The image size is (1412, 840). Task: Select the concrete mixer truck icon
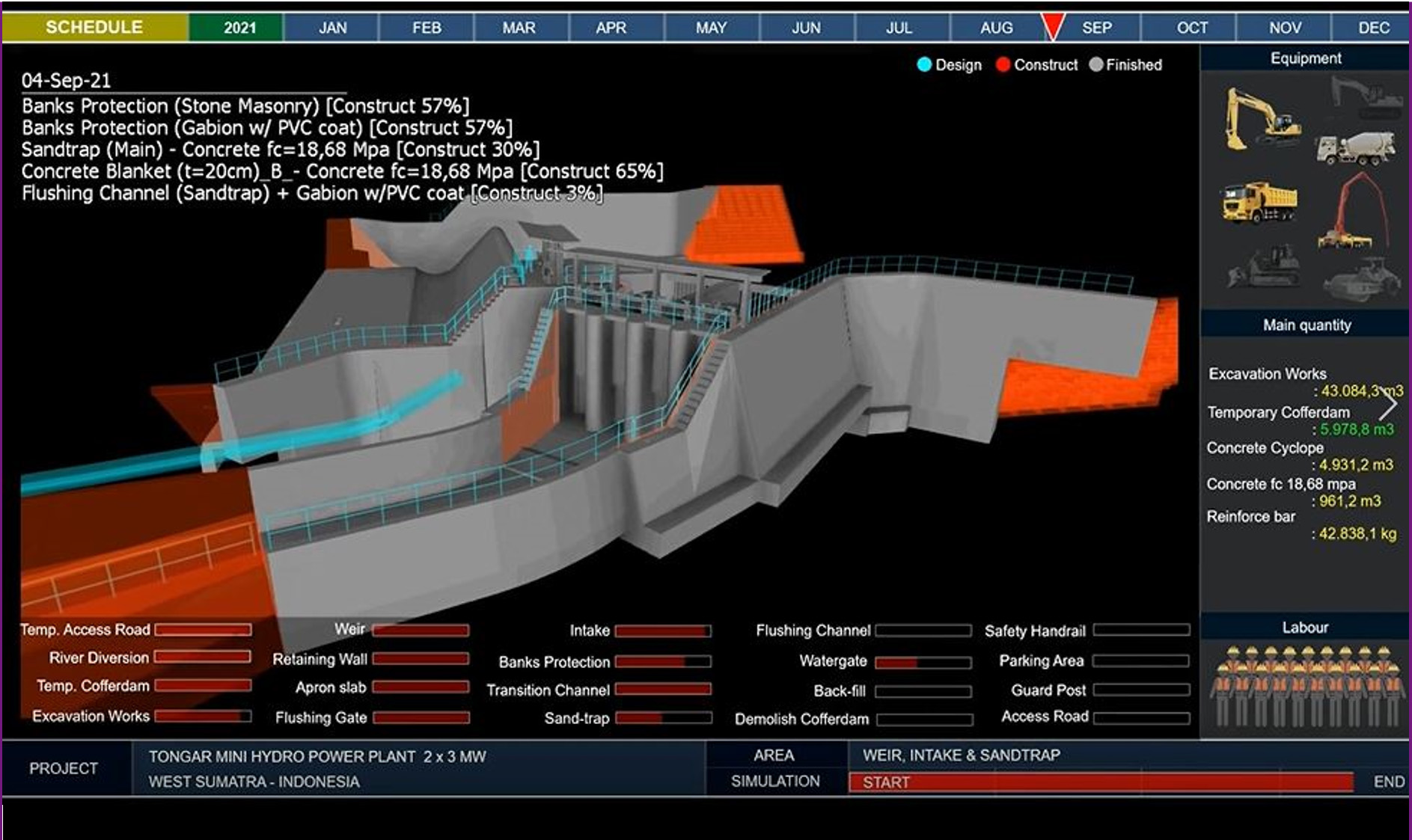point(1356,147)
